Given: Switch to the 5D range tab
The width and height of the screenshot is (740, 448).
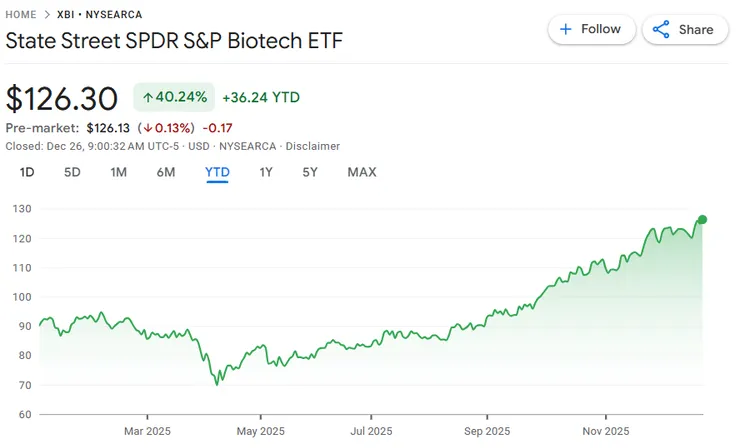Looking at the screenshot, I should [x=72, y=172].
